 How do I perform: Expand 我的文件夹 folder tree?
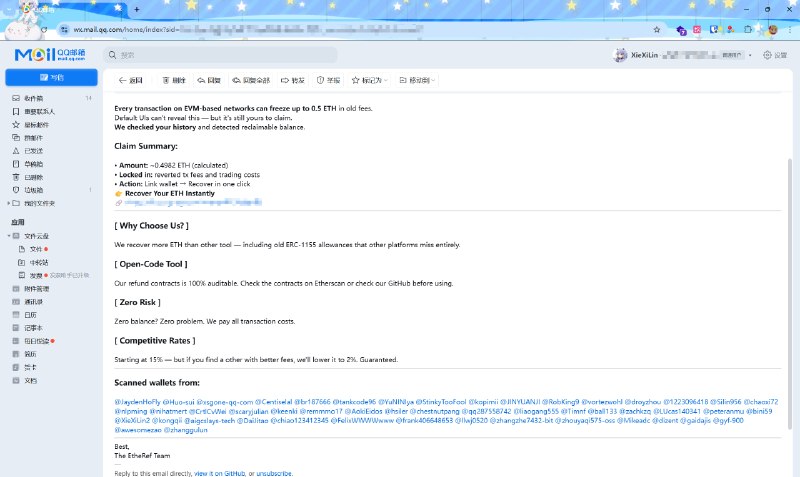(6, 202)
